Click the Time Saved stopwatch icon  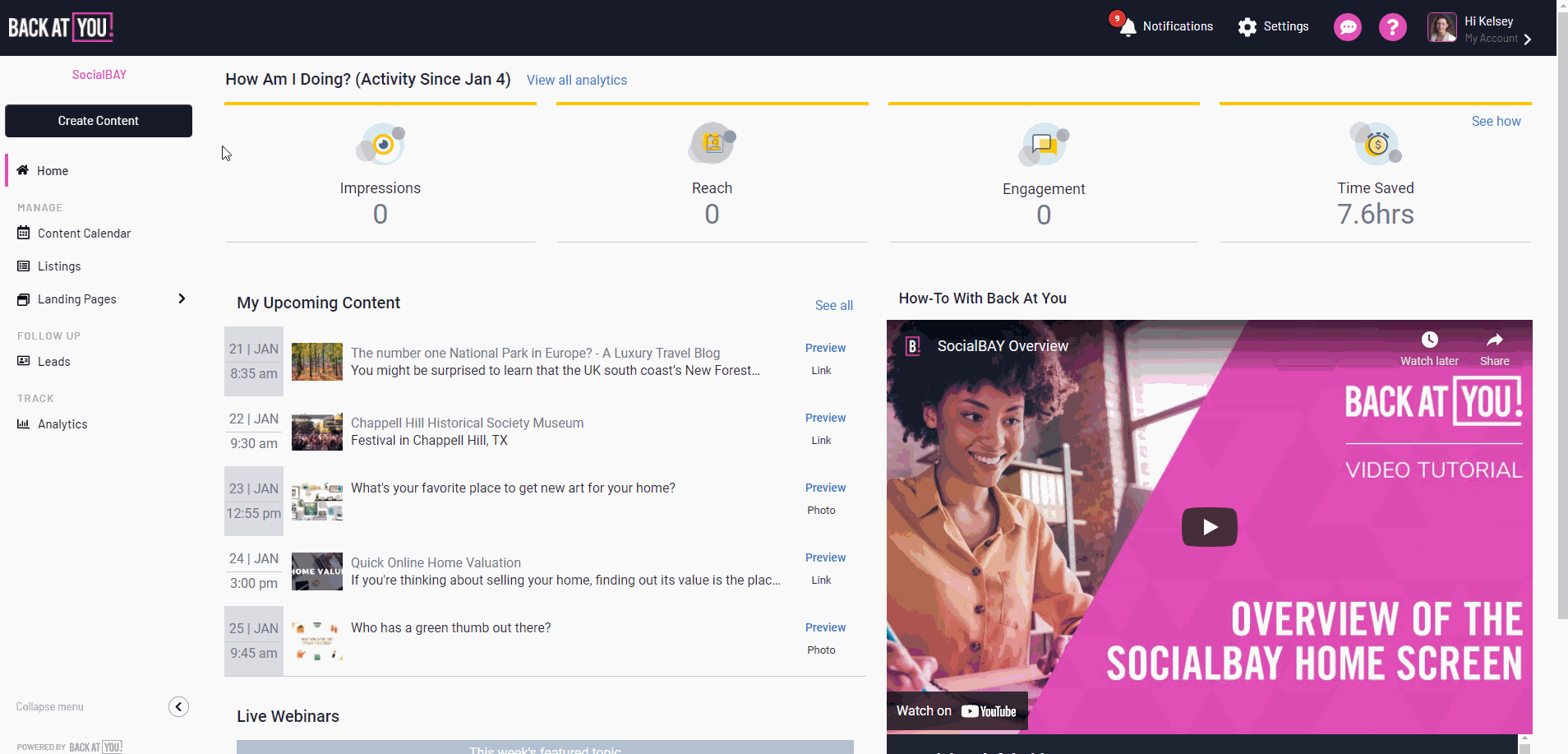pos(1376,144)
